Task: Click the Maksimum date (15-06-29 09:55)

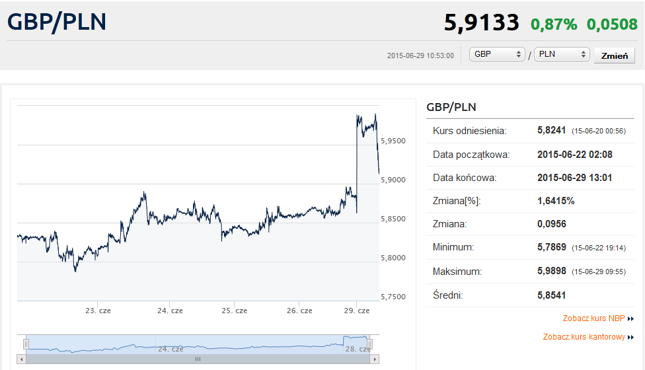Action: coord(599,272)
